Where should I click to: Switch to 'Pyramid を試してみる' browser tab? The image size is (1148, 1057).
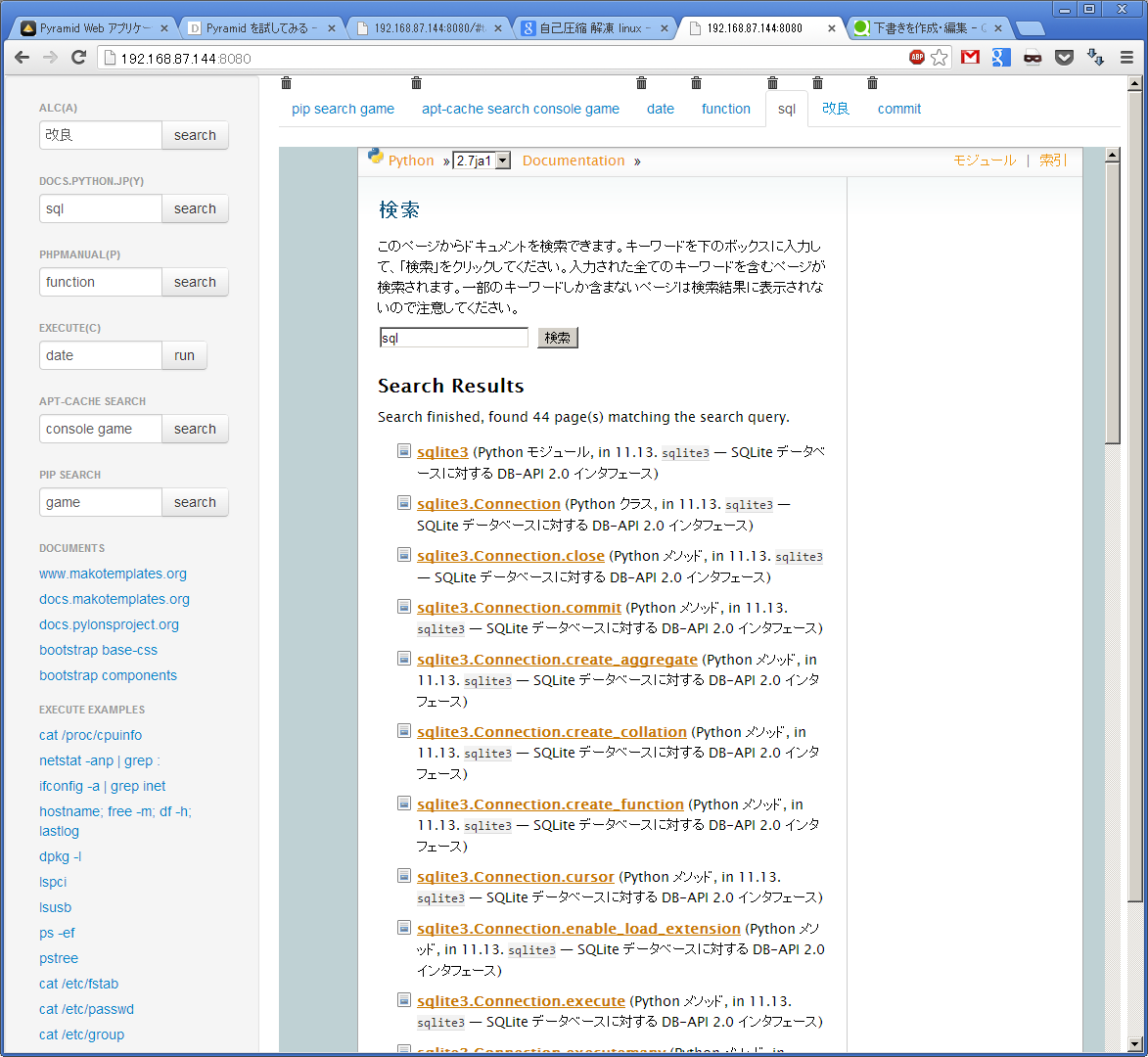point(260,28)
